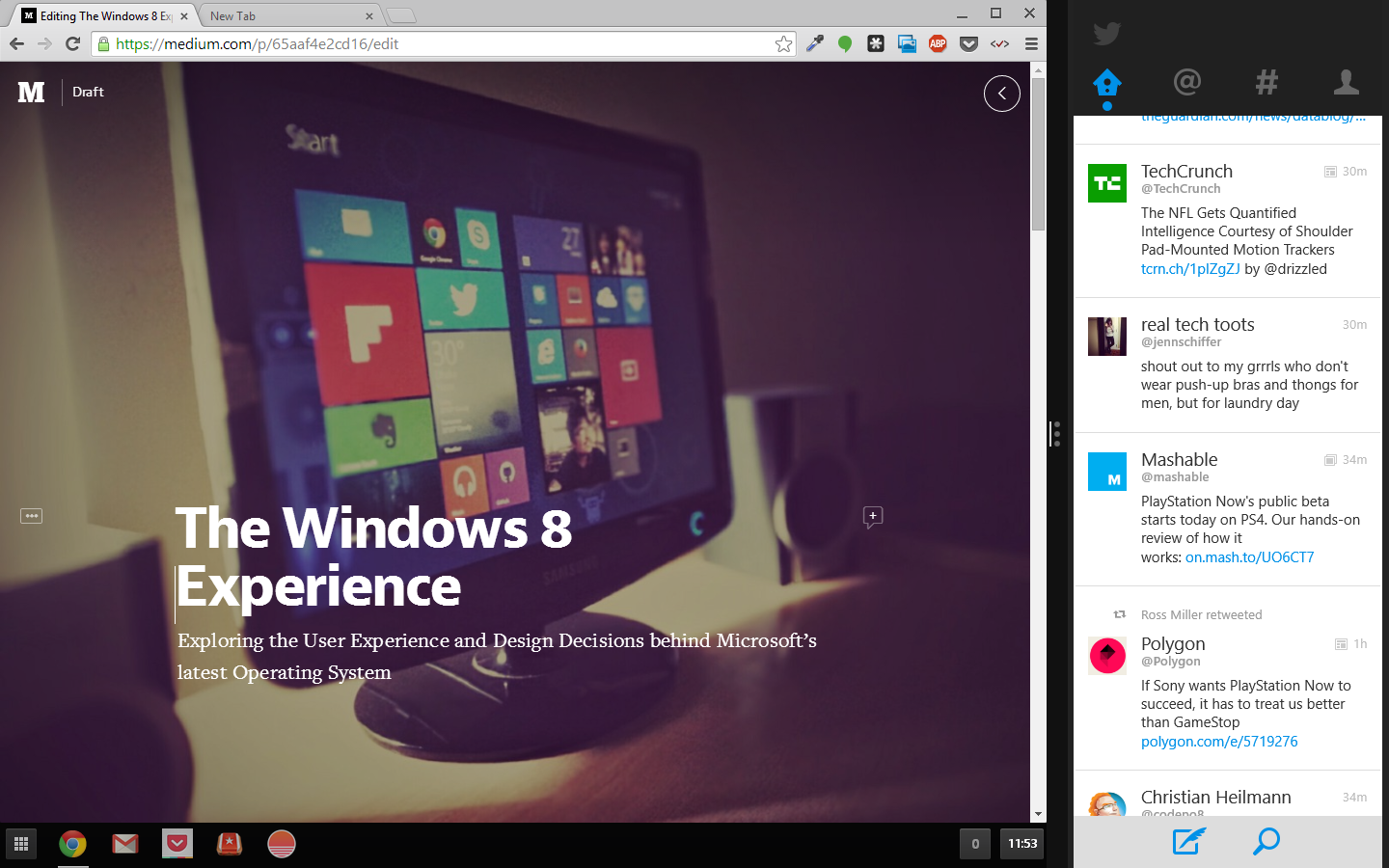
Task: Open the Twitter Me profile tab
Action: coord(1347,83)
